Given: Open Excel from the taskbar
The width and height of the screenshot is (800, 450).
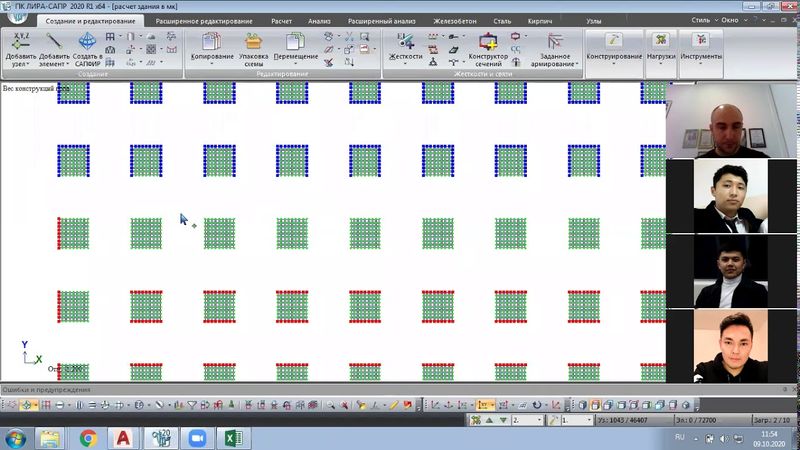Looking at the screenshot, I should click(227, 437).
